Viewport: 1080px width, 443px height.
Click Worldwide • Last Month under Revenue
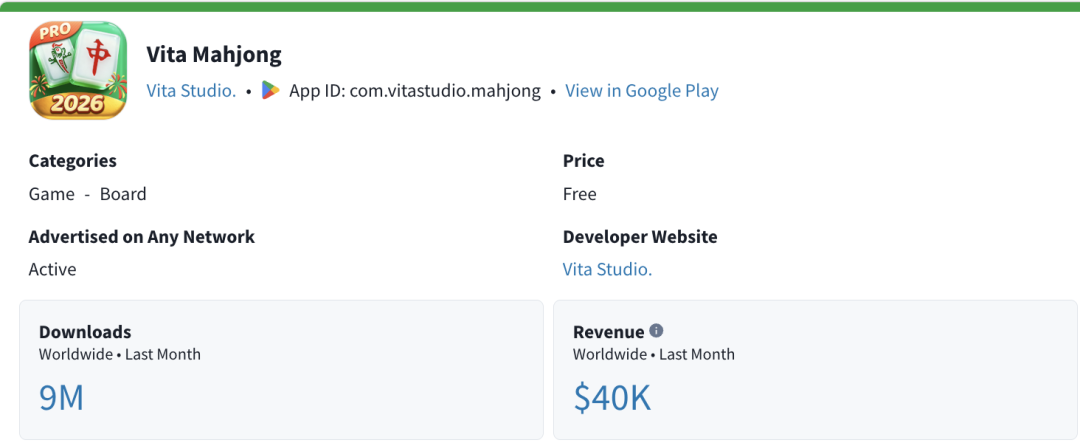tap(654, 355)
